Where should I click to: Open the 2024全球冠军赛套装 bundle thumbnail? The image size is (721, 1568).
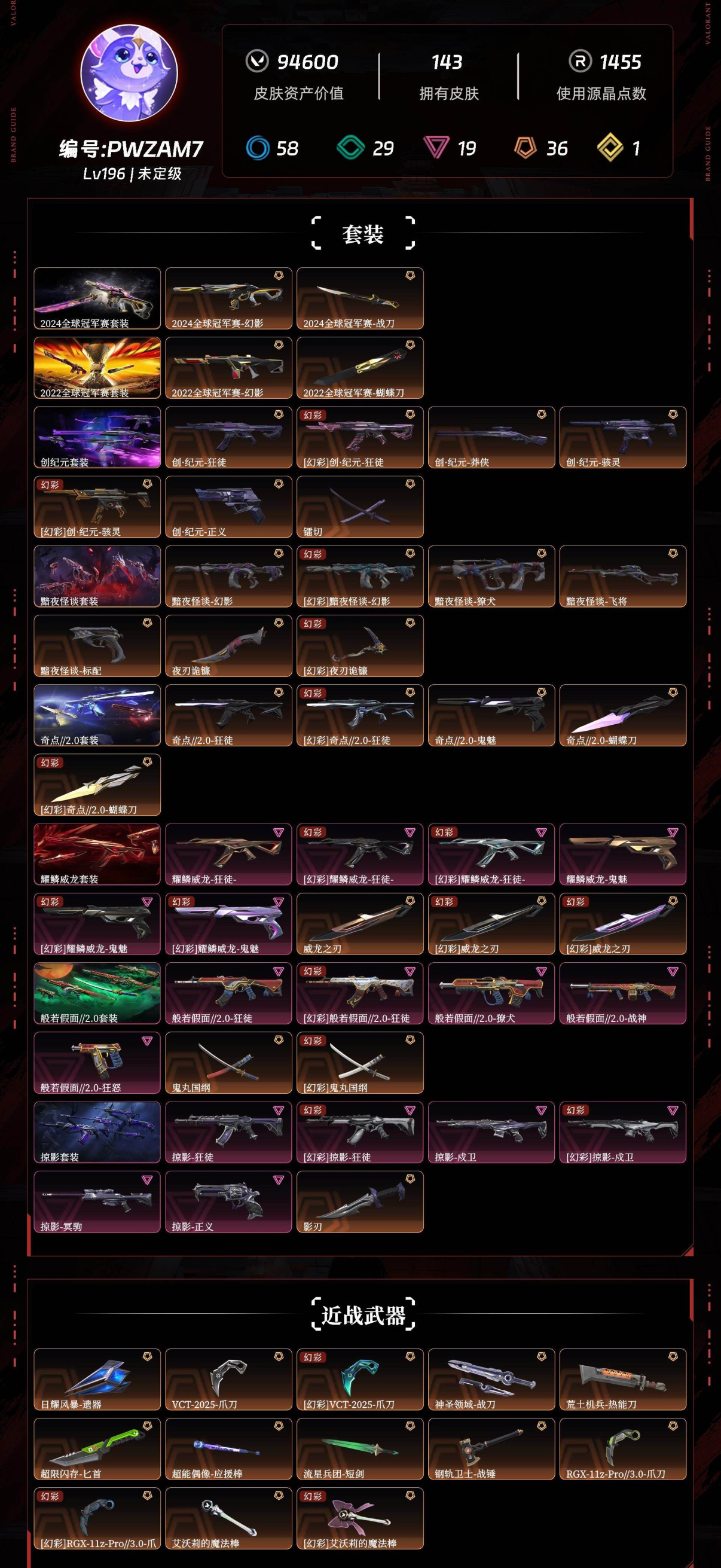tap(97, 298)
